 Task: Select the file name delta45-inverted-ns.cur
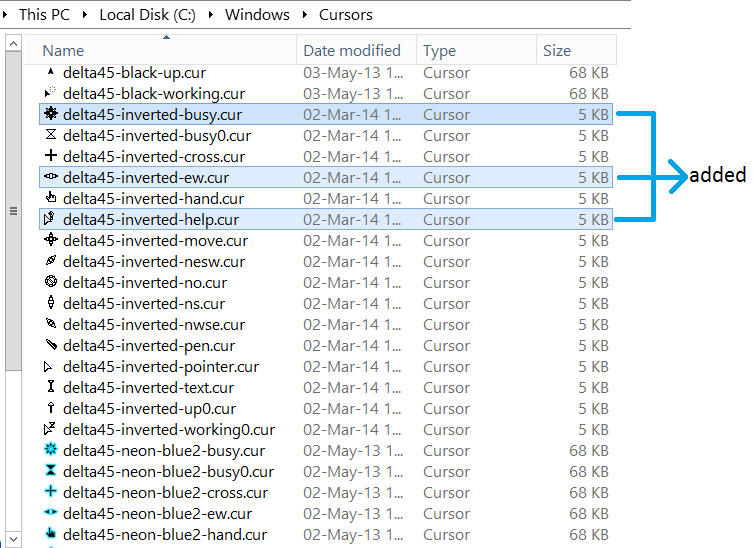coord(144,303)
